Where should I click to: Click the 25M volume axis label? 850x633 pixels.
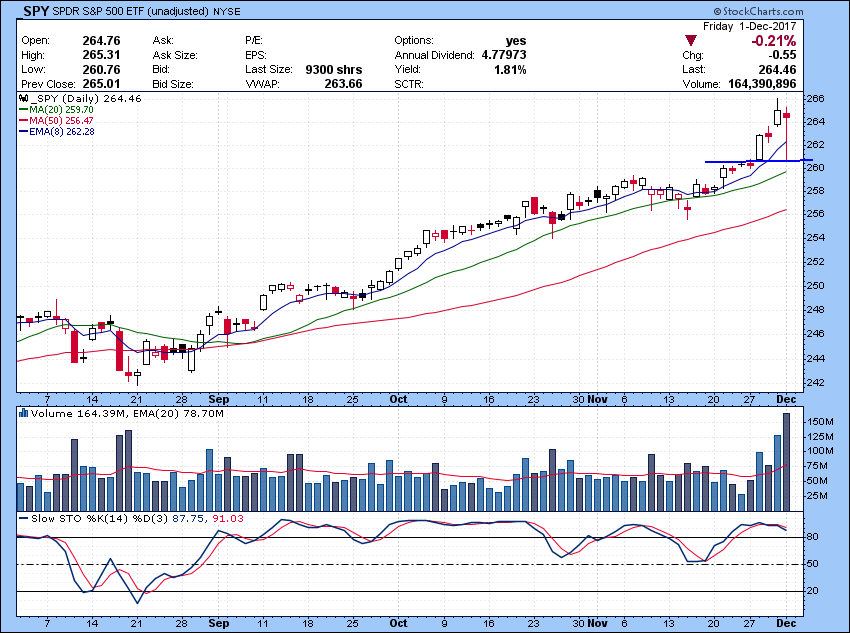[818, 496]
